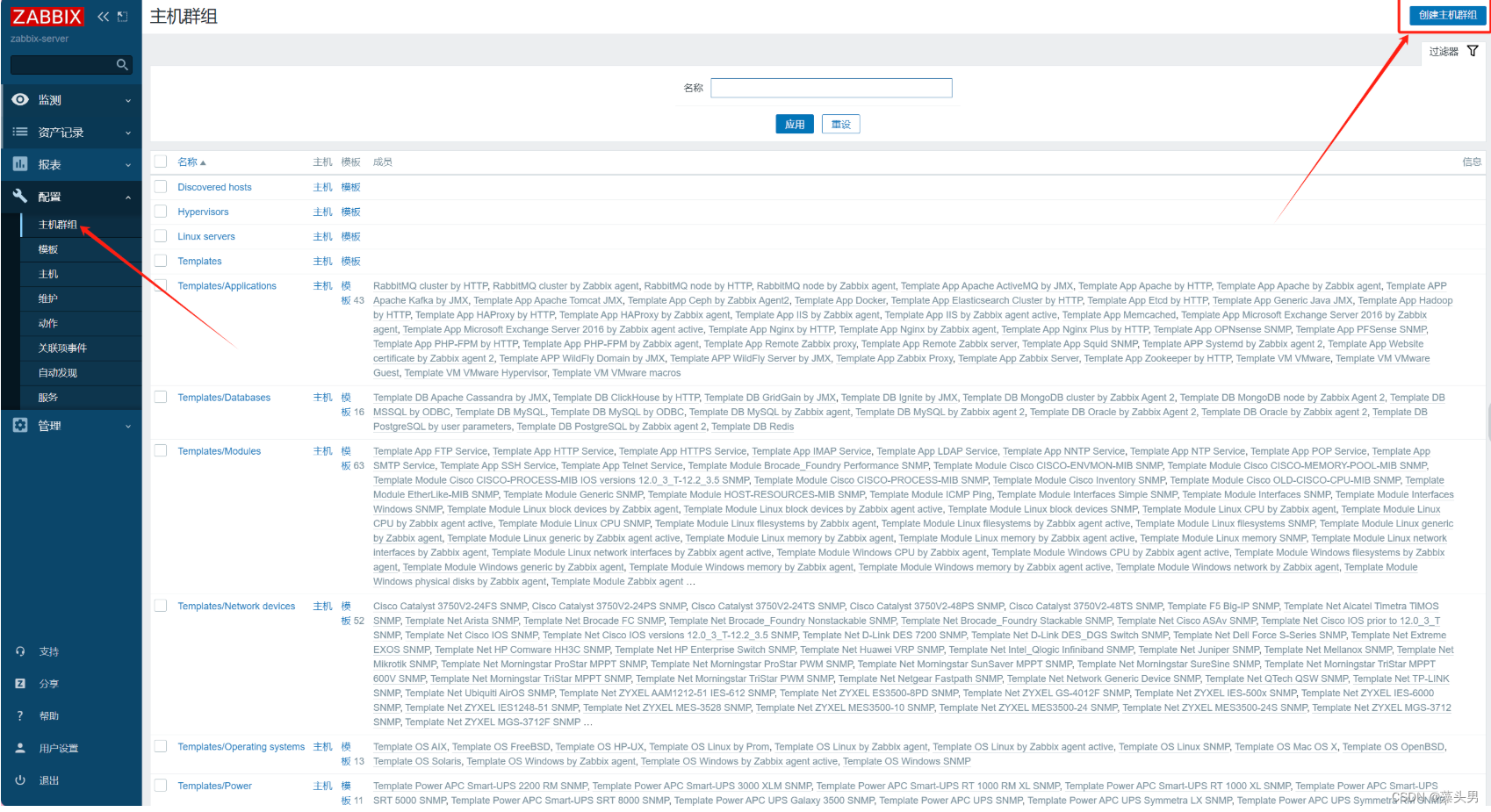Collapse the 配置 menu chevron
This screenshot has width=1491, height=812.
128,198
